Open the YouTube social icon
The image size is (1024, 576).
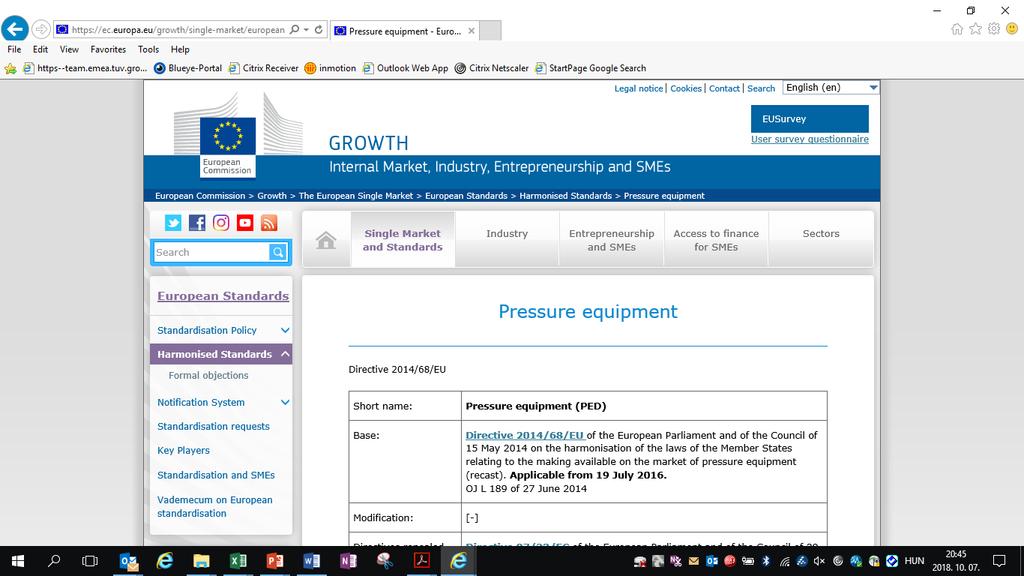tap(245, 223)
